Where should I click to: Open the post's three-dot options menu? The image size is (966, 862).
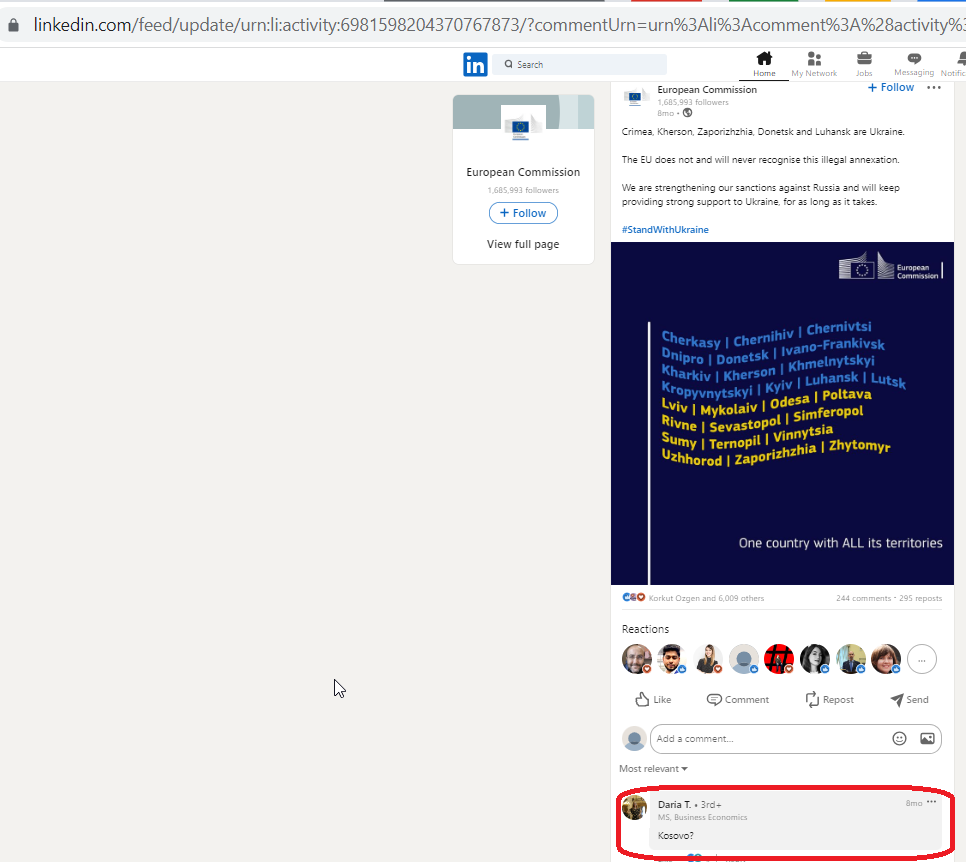[x=934, y=87]
